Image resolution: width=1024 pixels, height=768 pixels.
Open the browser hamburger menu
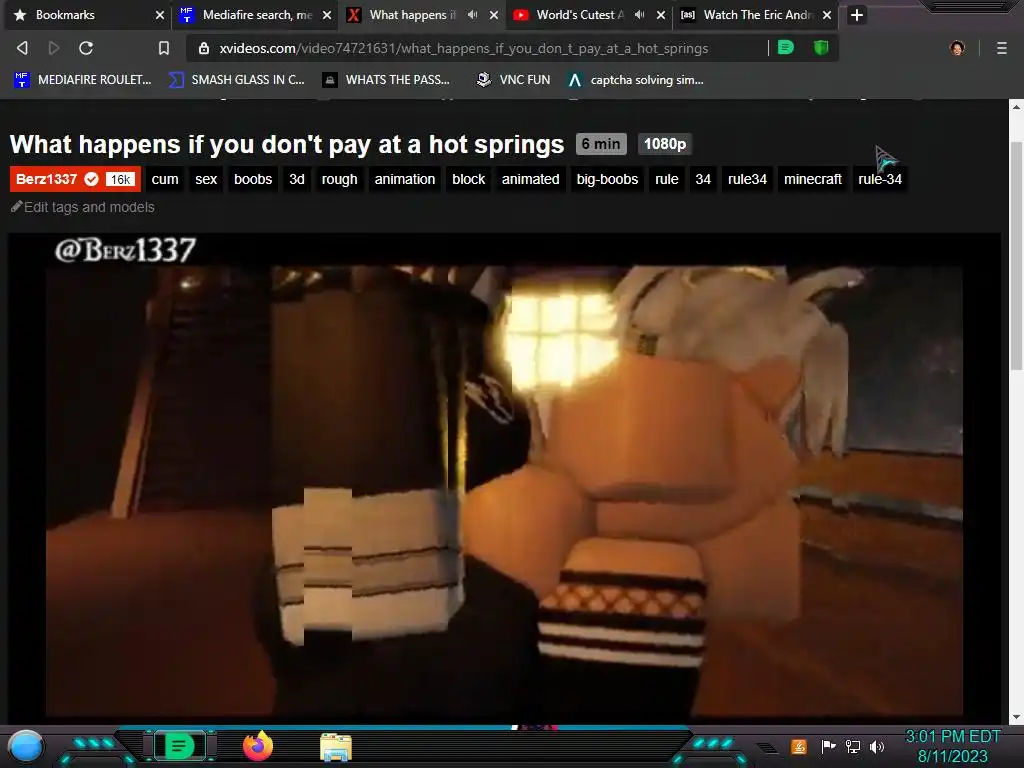click(1001, 48)
